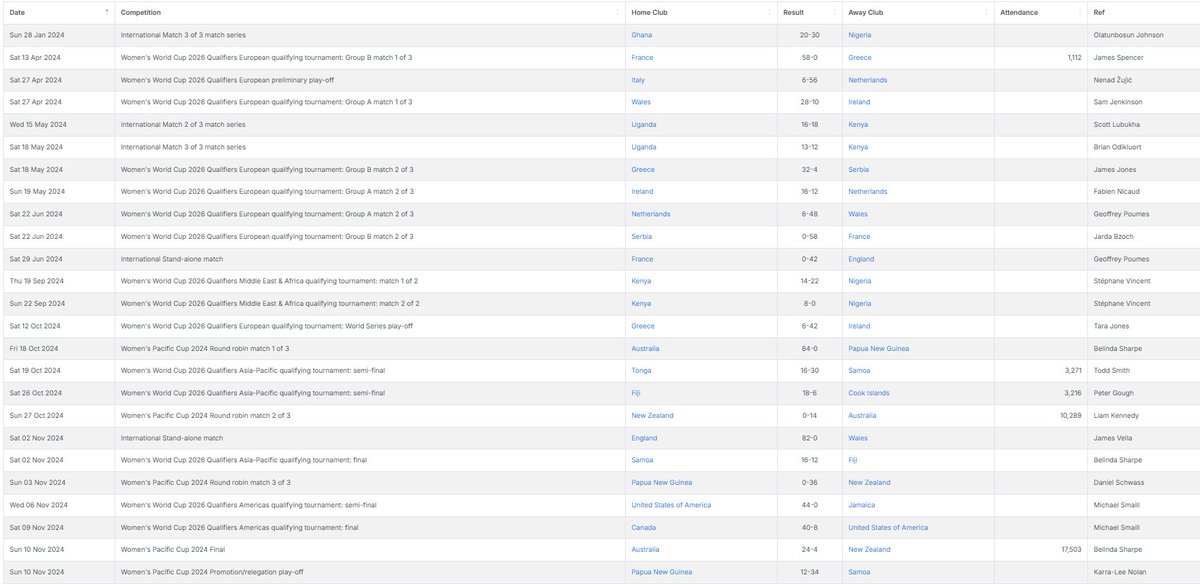Click referee name 'Jarda Bzoch'
The height and width of the screenshot is (584, 1200).
point(1115,236)
